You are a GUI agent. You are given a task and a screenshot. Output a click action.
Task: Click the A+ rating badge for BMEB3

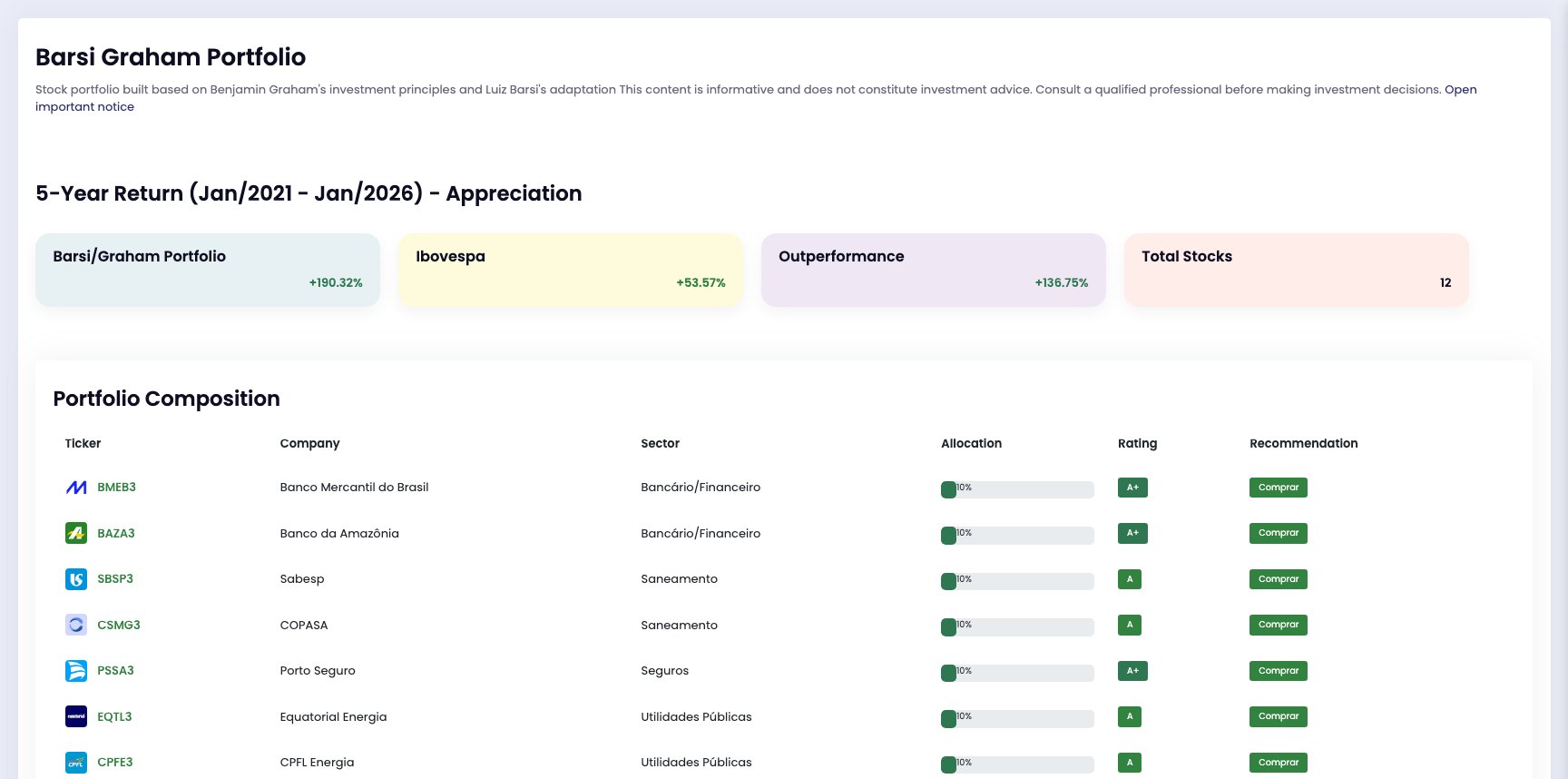[1132, 488]
